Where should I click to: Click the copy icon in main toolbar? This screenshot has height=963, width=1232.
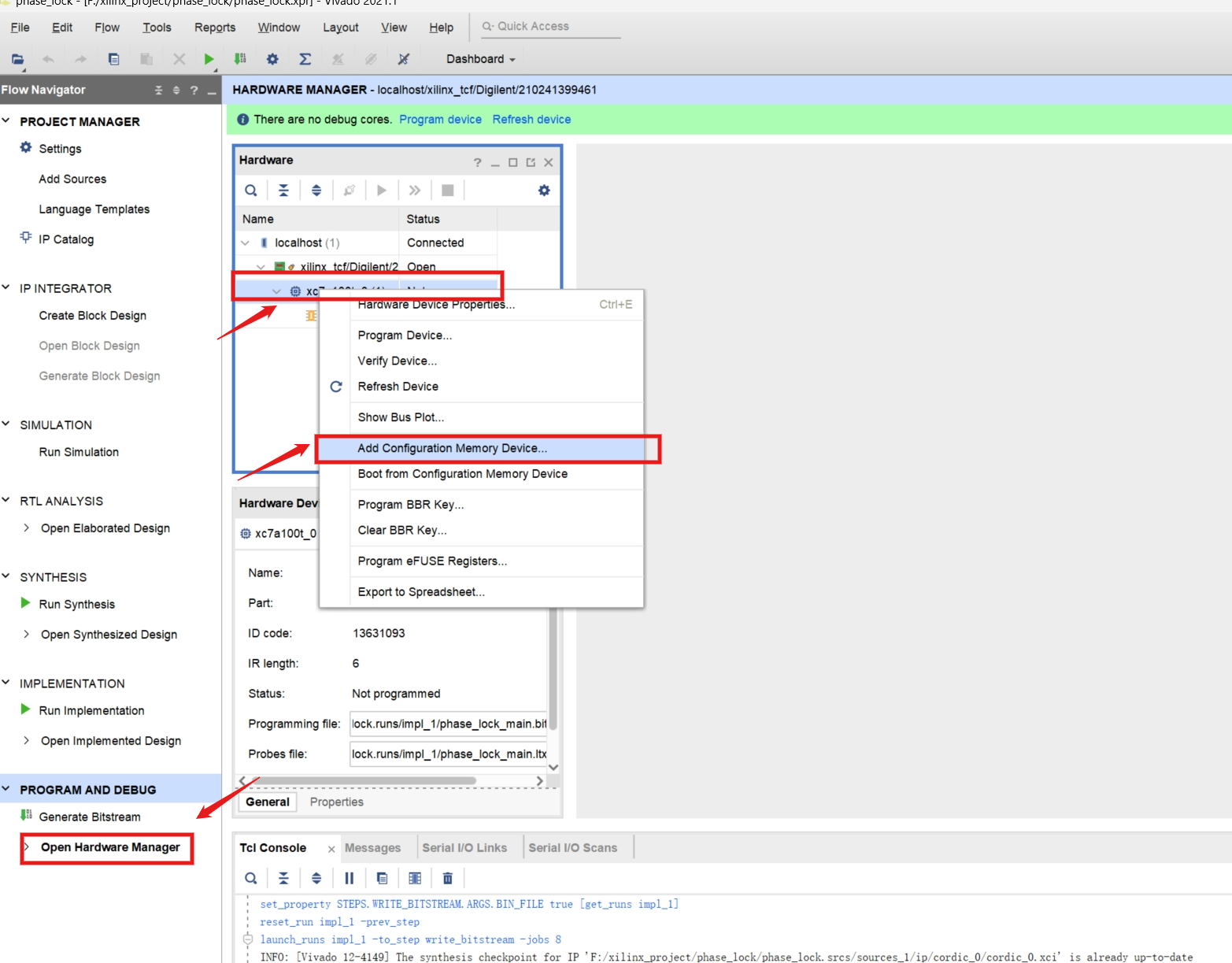coord(114,59)
